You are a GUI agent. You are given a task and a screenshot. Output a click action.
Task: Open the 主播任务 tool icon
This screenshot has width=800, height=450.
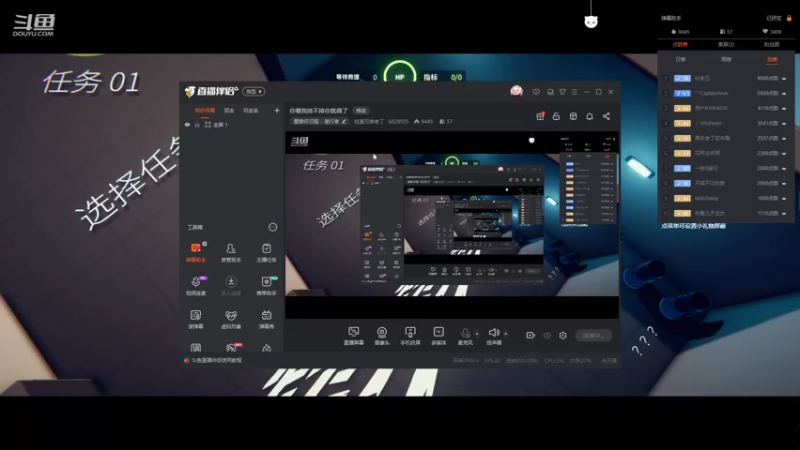coord(266,252)
